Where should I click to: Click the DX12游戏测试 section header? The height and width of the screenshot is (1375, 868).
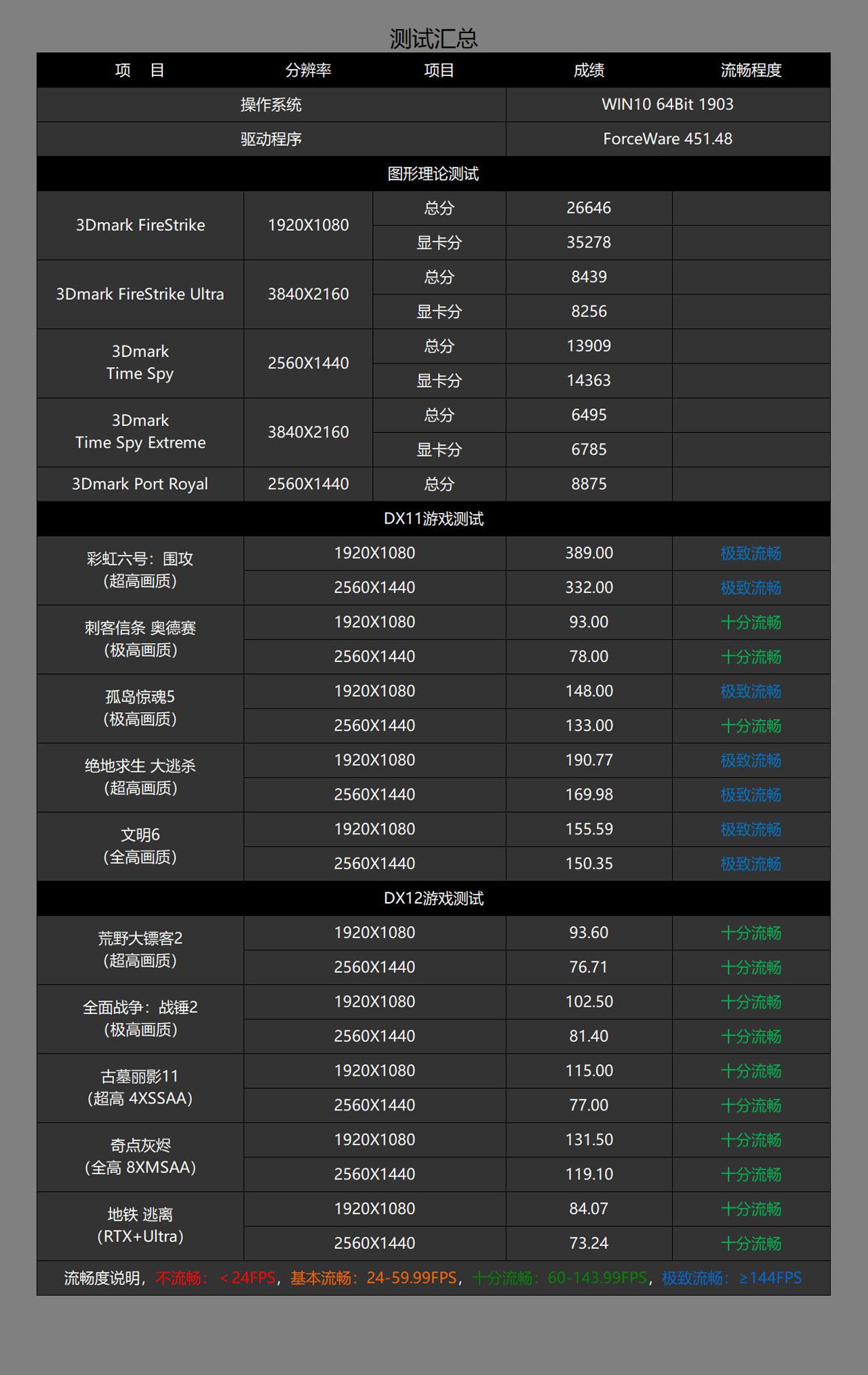pos(433,899)
